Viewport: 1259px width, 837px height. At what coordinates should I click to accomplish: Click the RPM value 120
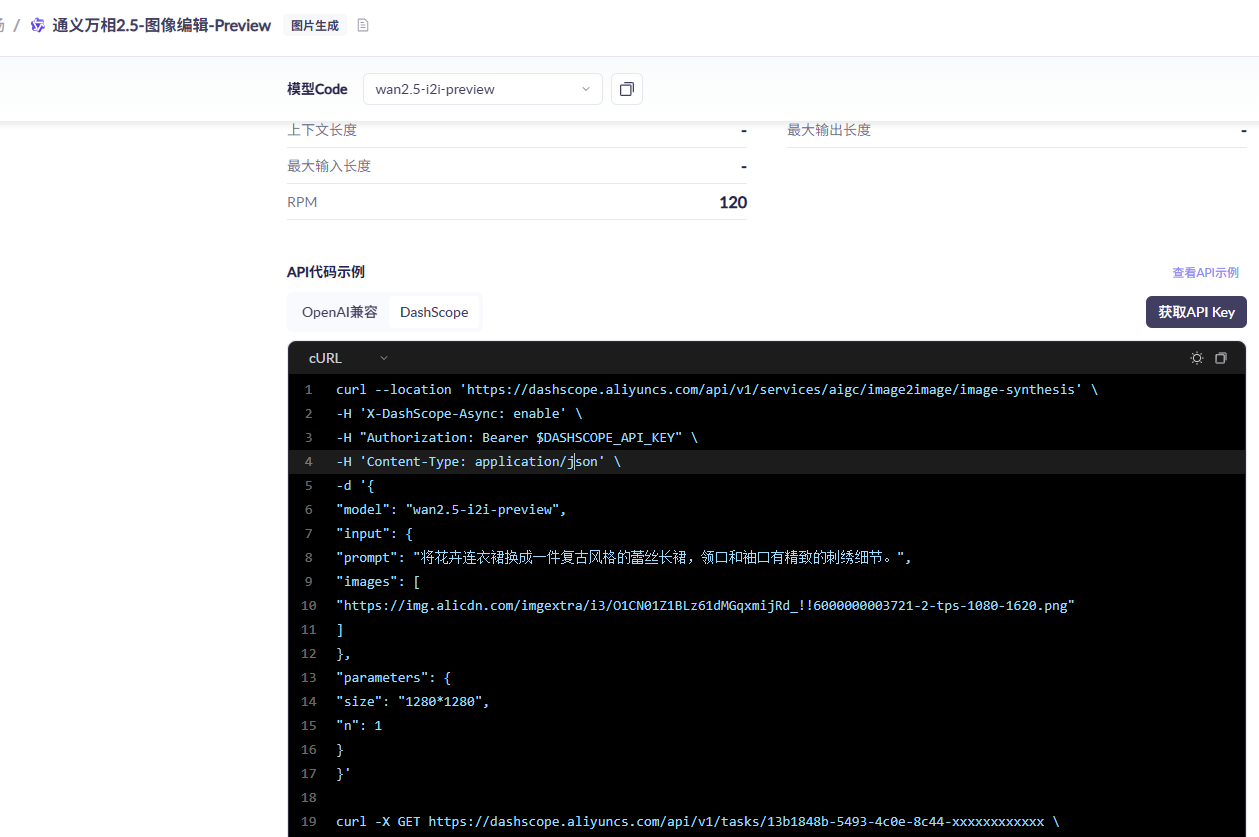(x=732, y=202)
